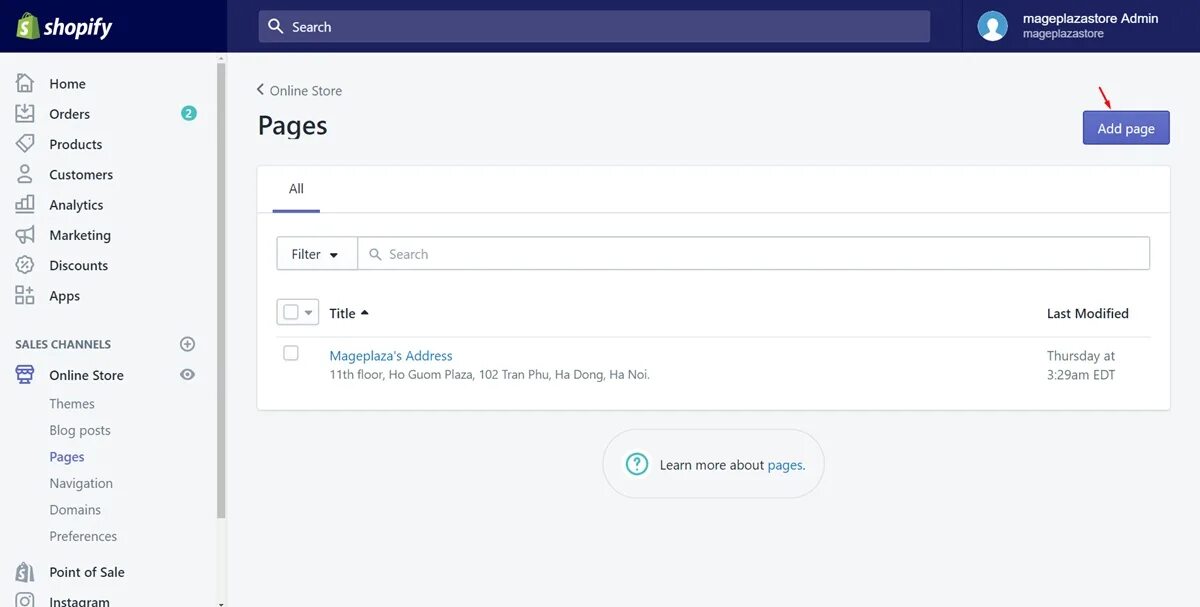Expand the bulk select dropdown arrow
This screenshot has height=607, width=1200.
[309, 312]
